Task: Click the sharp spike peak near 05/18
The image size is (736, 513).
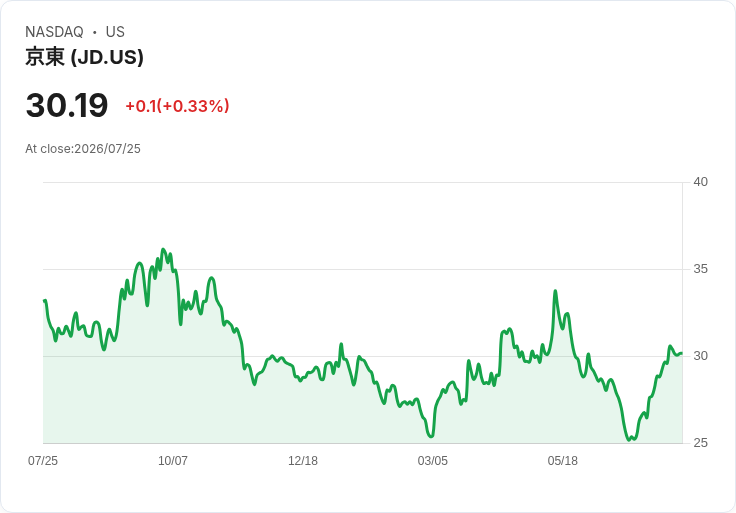Action: pos(555,291)
